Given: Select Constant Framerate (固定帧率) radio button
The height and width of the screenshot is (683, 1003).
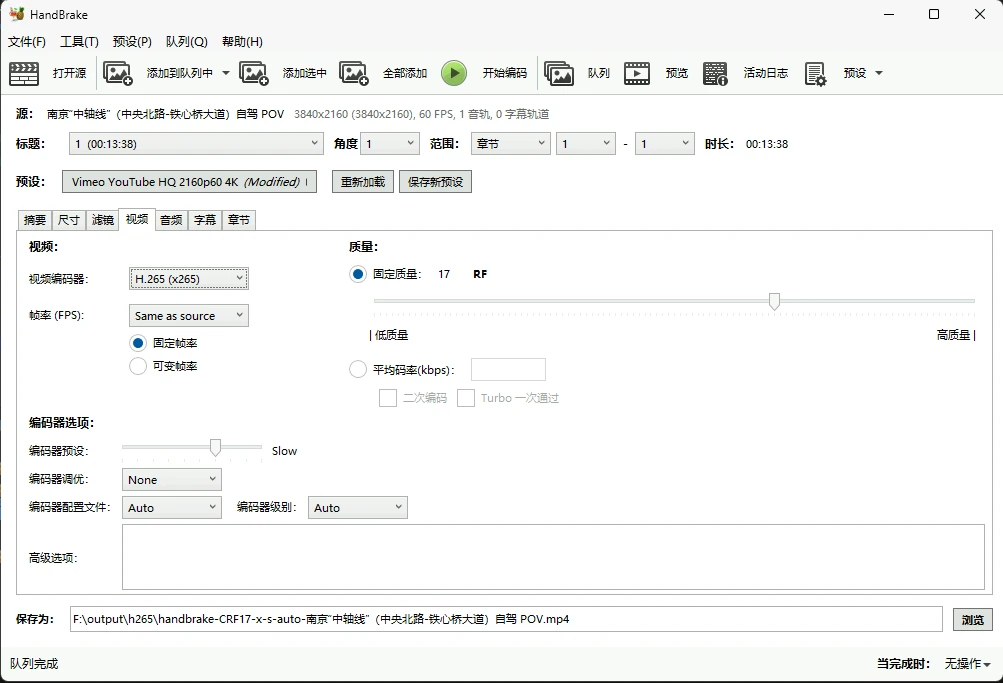Looking at the screenshot, I should tap(138, 343).
